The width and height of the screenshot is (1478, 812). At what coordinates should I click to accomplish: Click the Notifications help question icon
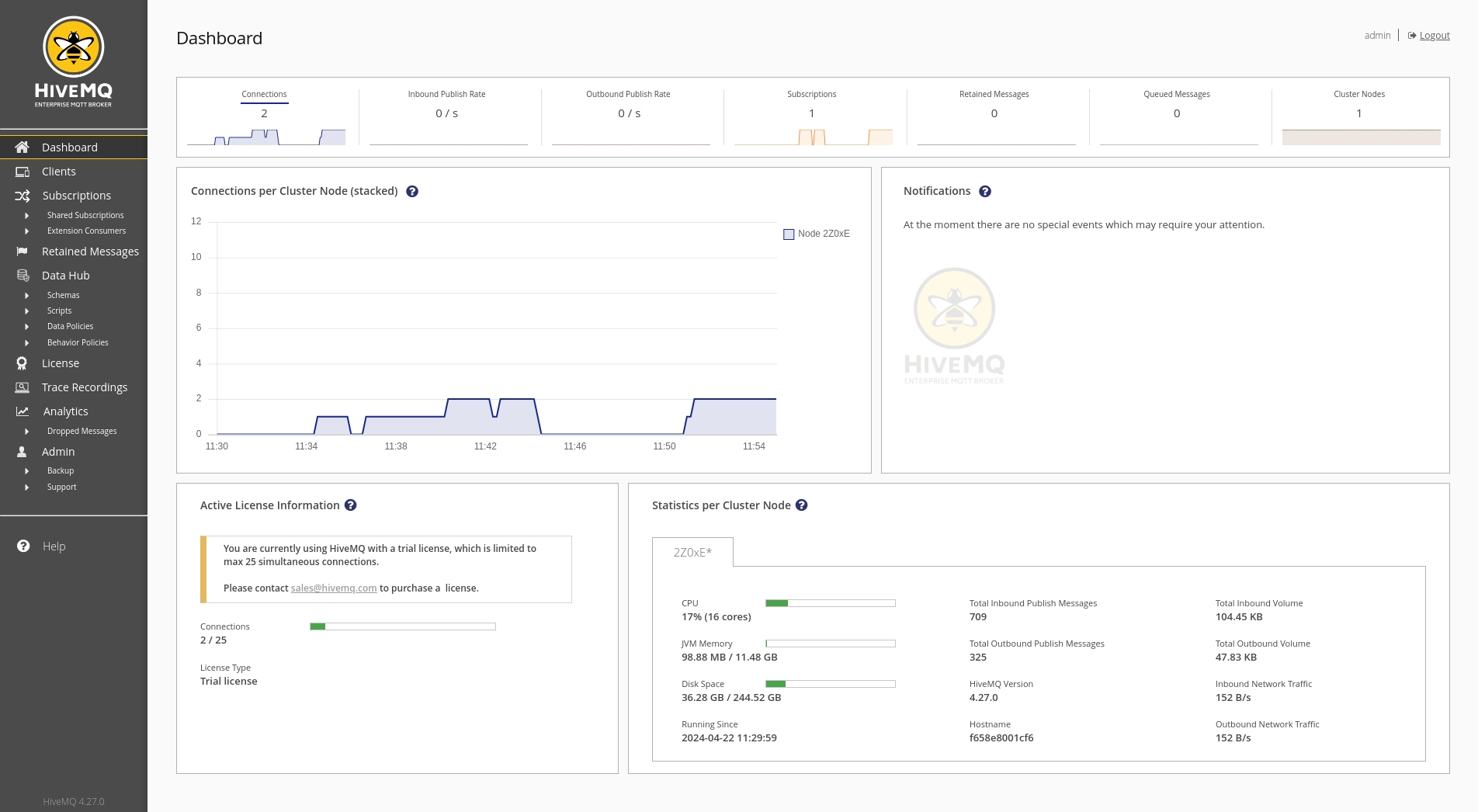[x=984, y=192]
